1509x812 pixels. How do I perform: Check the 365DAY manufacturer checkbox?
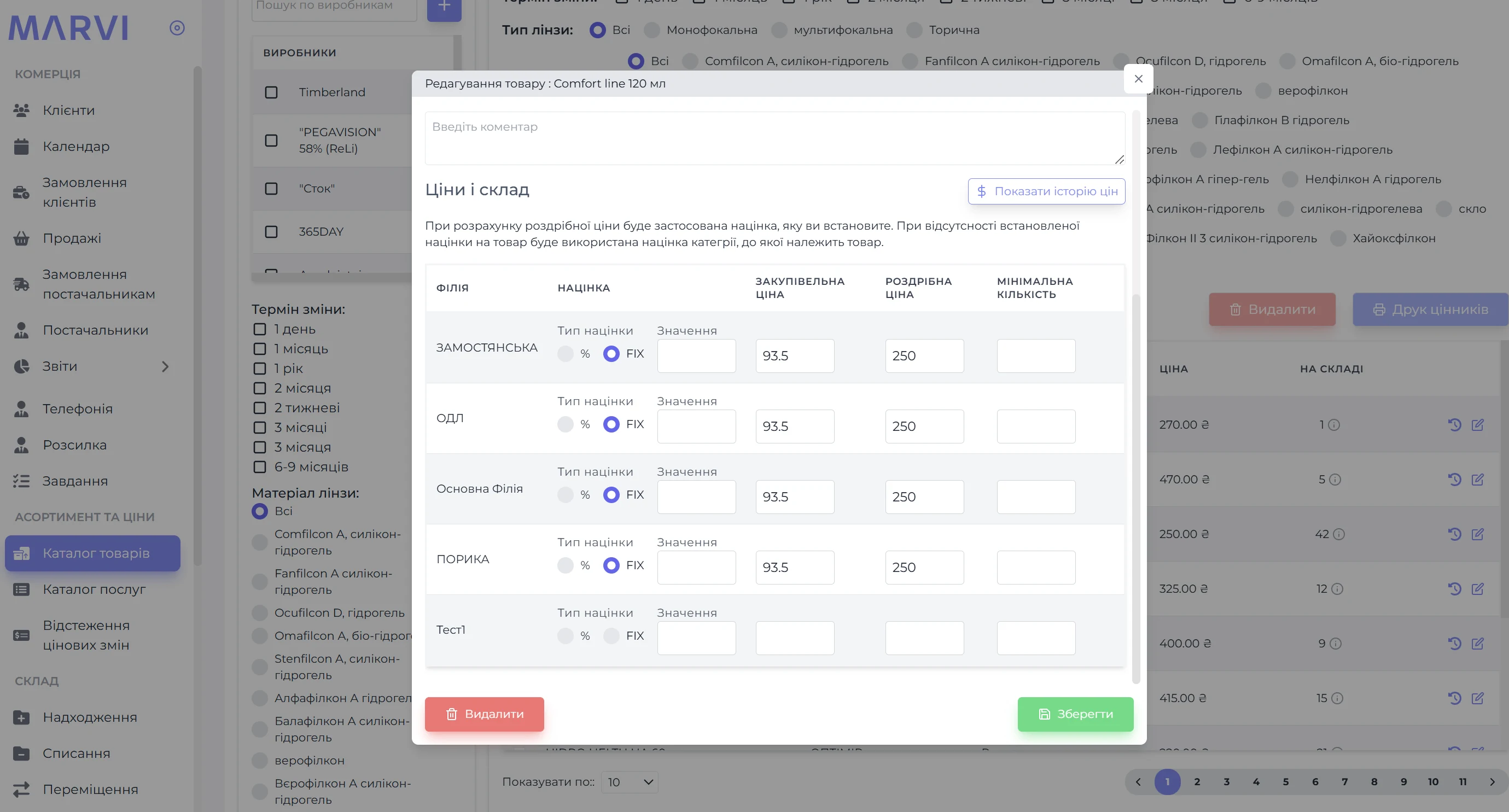click(271, 231)
